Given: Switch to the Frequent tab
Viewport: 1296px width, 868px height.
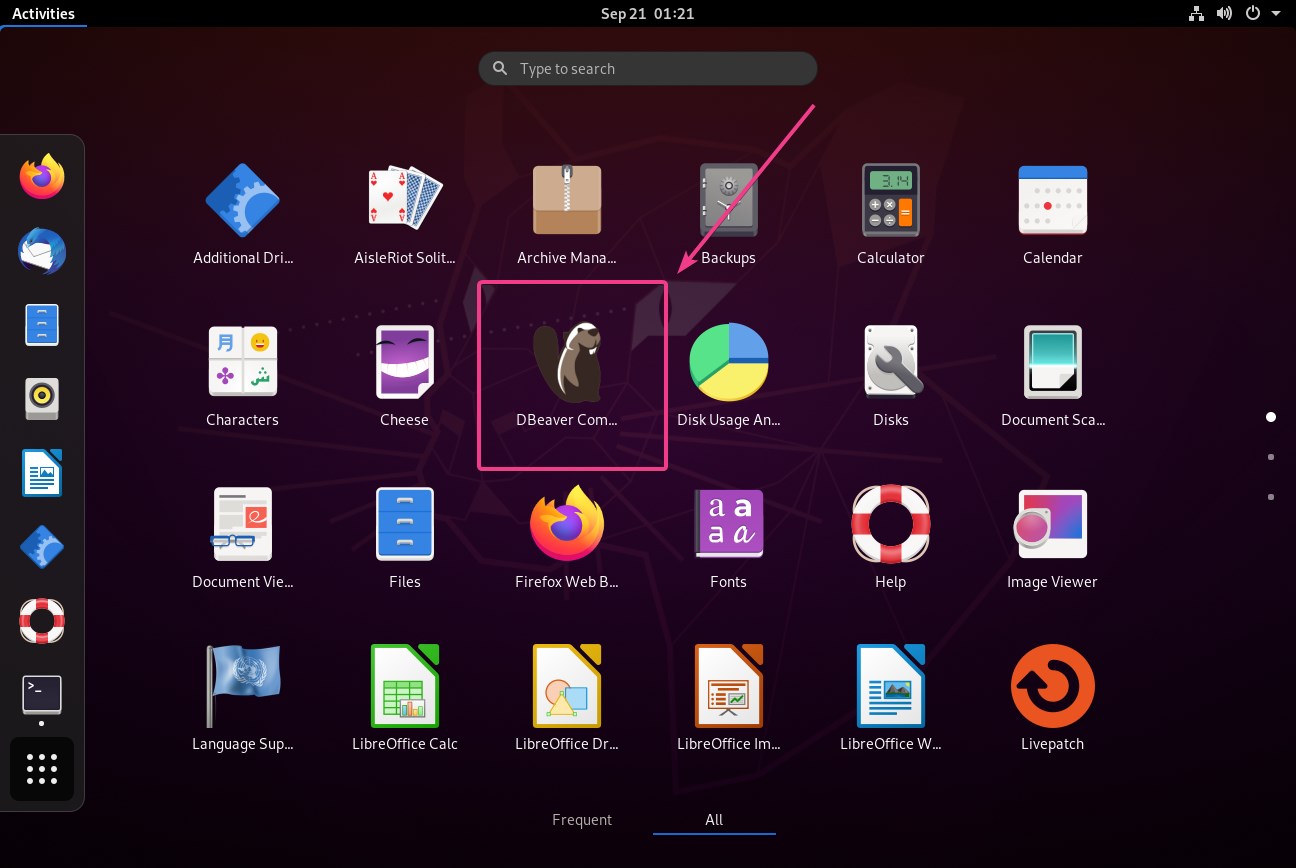Looking at the screenshot, I should click(582, 820).
